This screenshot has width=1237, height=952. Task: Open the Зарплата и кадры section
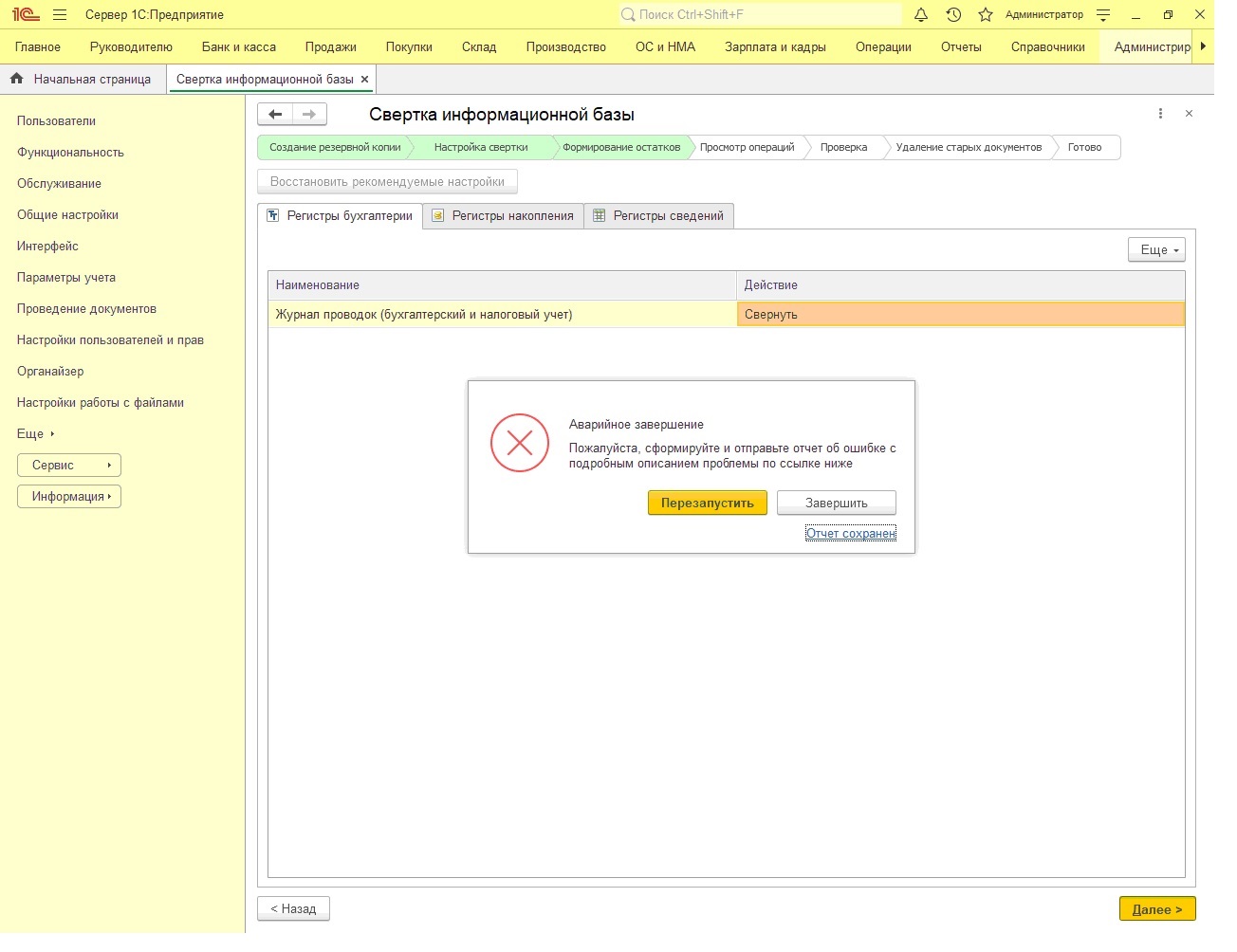[x=775, y=46]
